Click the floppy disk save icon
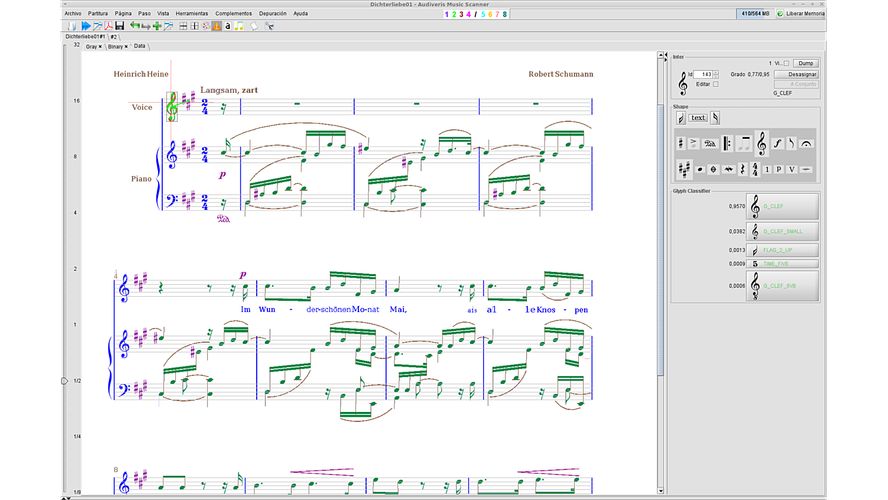This screenshot has width=888, height=500. click(119, 26)
